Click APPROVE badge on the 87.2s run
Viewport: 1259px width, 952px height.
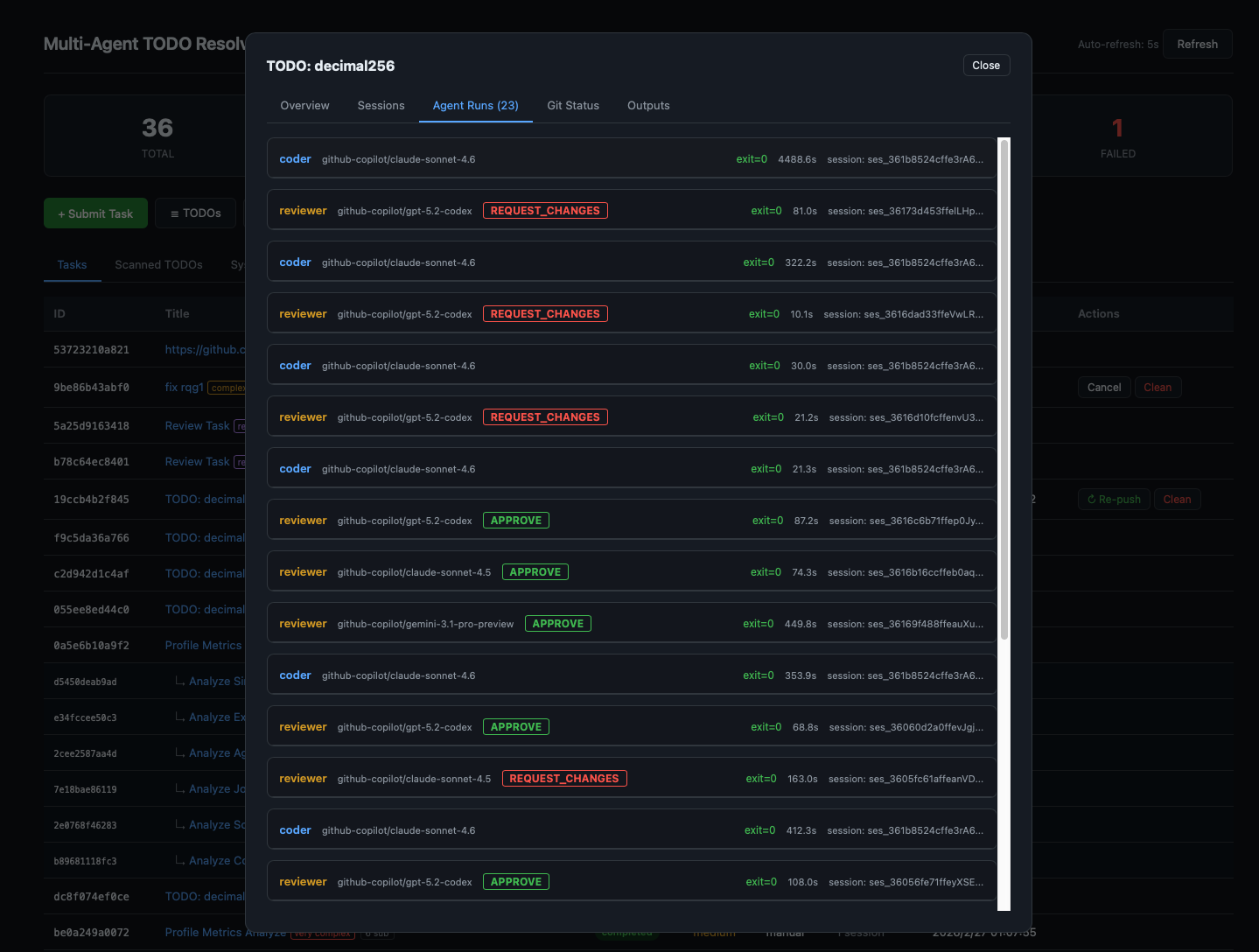coord(516,520)
